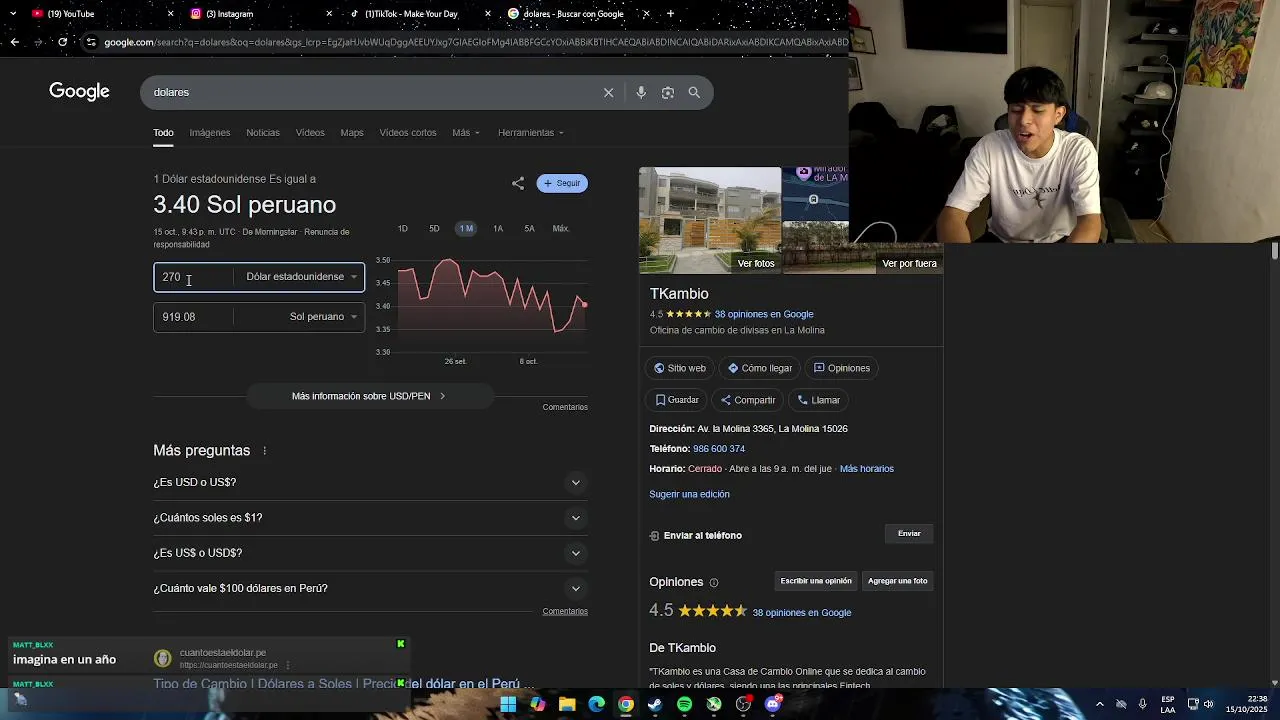Select the 1M chart range
1280x720 pixels.
click(466, 229)
